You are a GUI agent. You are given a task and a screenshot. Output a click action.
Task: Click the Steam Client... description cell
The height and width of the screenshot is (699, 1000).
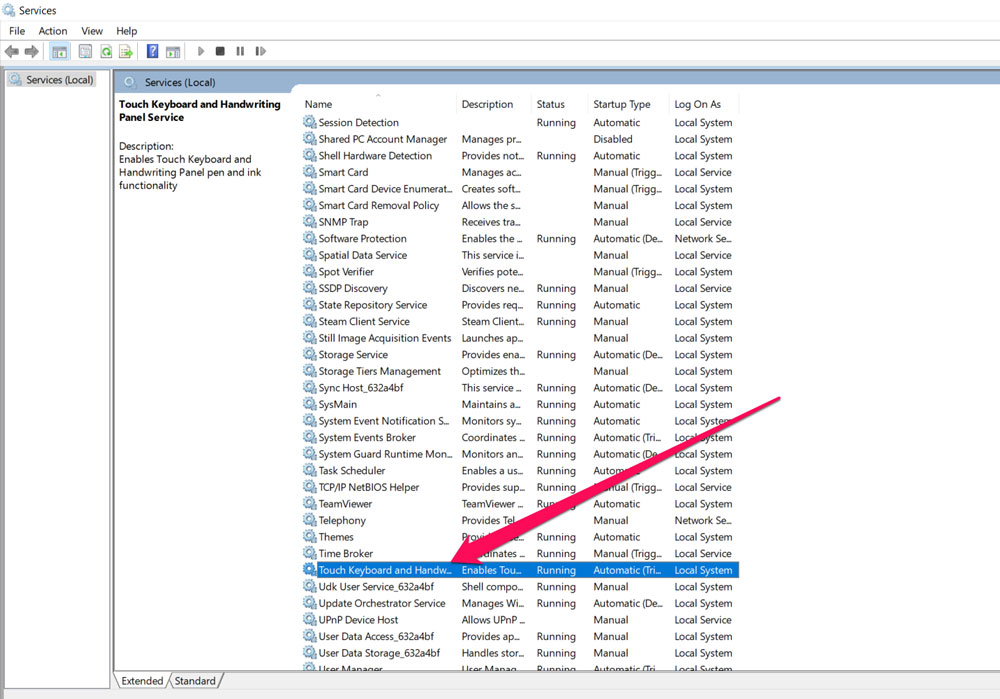pos(492,321)
